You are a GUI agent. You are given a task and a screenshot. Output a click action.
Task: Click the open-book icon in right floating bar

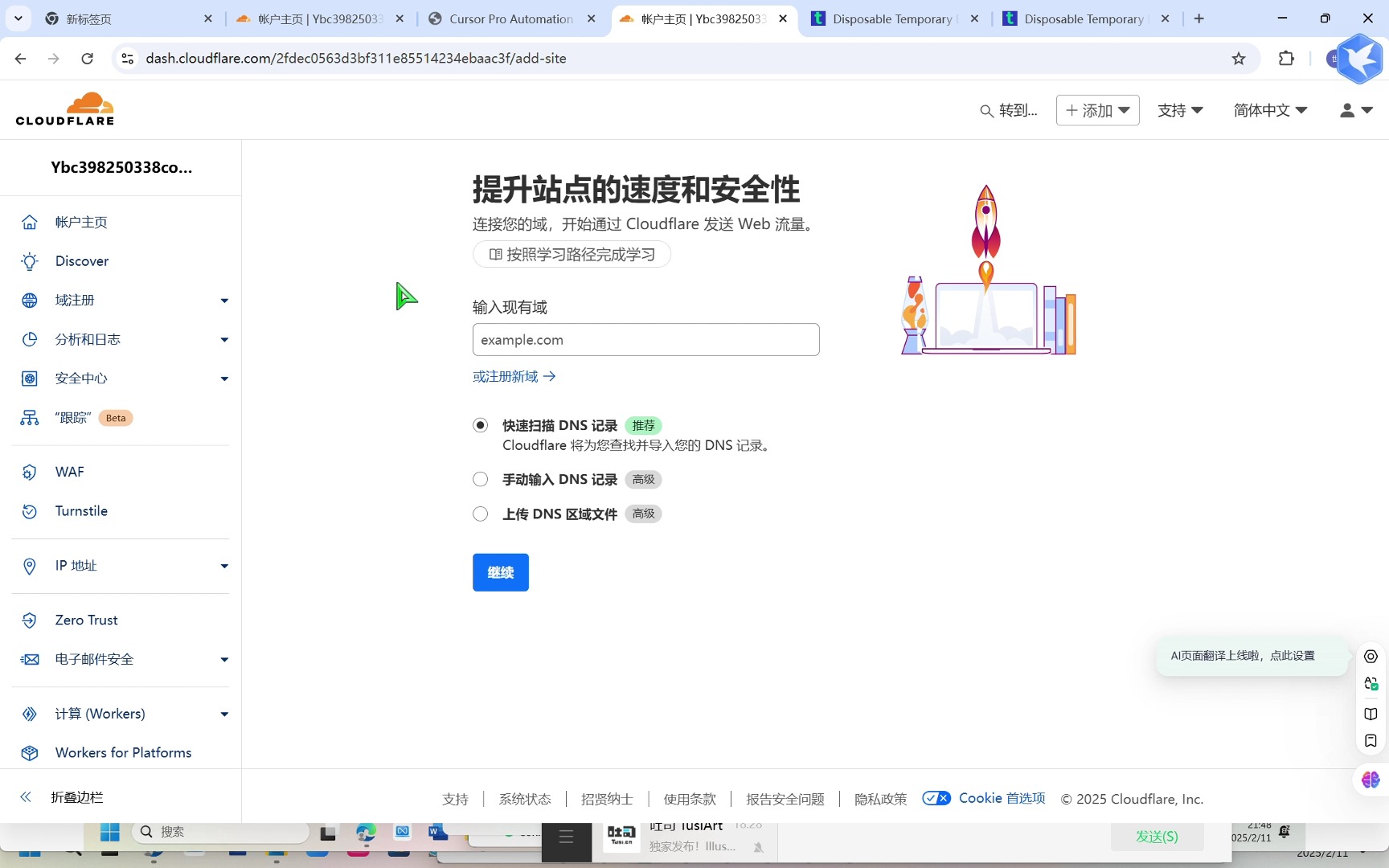(x=1371, y=714)
